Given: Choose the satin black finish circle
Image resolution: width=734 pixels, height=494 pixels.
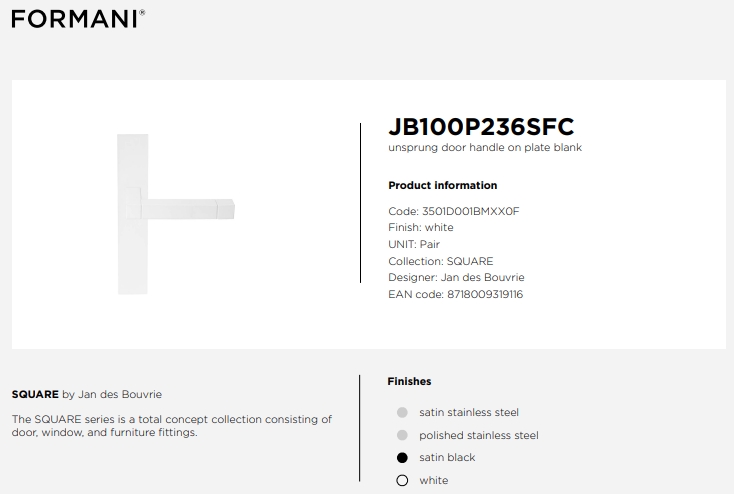Looking at the screenshot, I should pyautogui.click(x=402, y=457).
